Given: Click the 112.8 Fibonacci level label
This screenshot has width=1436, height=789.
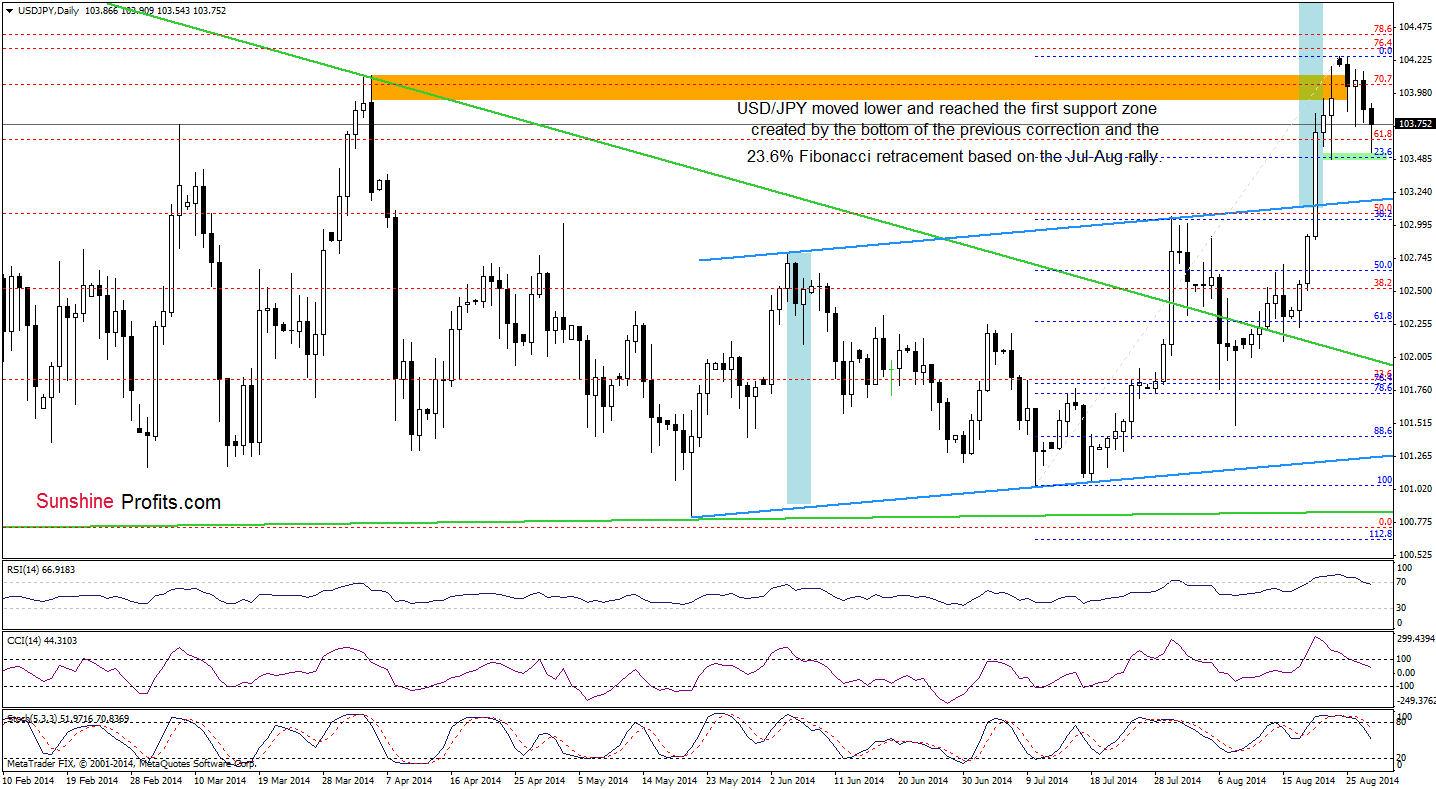Looking at the screenshot, I should click(x=1381, y=535).
